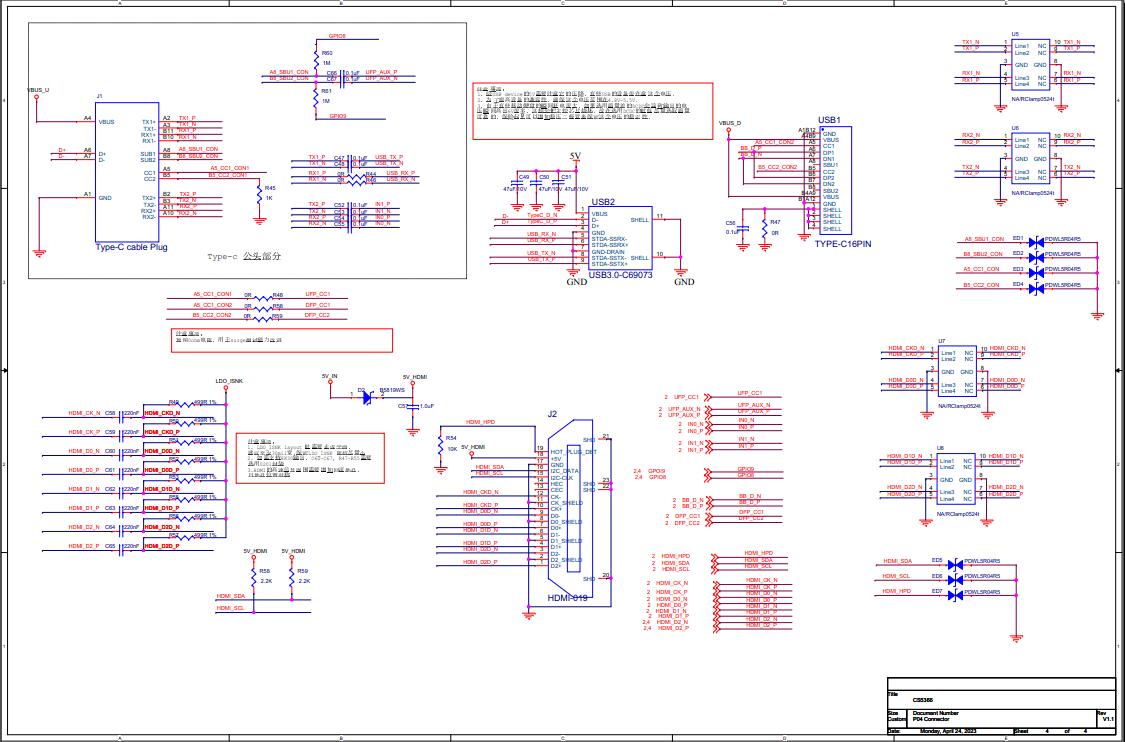Select TVS diode symbol ED6

[955, 580]
